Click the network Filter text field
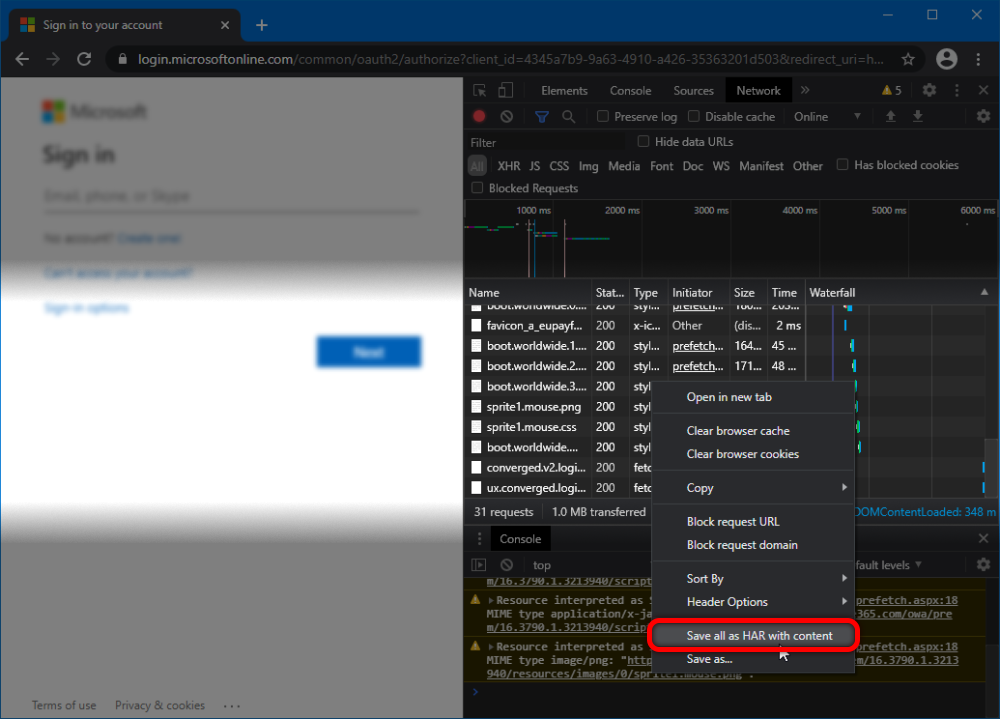Viewport: 1000px width, 719px height. pos(547,142)
